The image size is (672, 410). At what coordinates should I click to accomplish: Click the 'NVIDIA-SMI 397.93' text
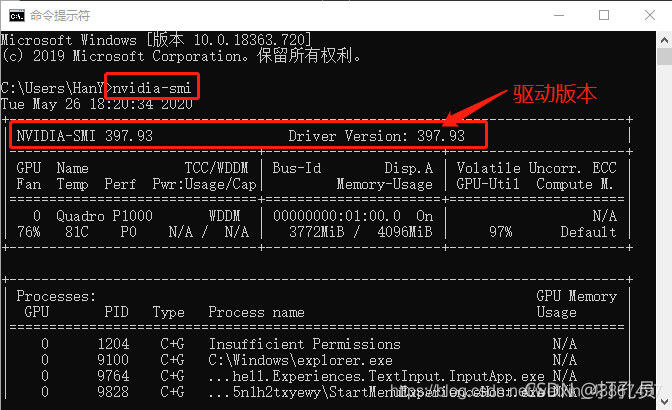85,136
